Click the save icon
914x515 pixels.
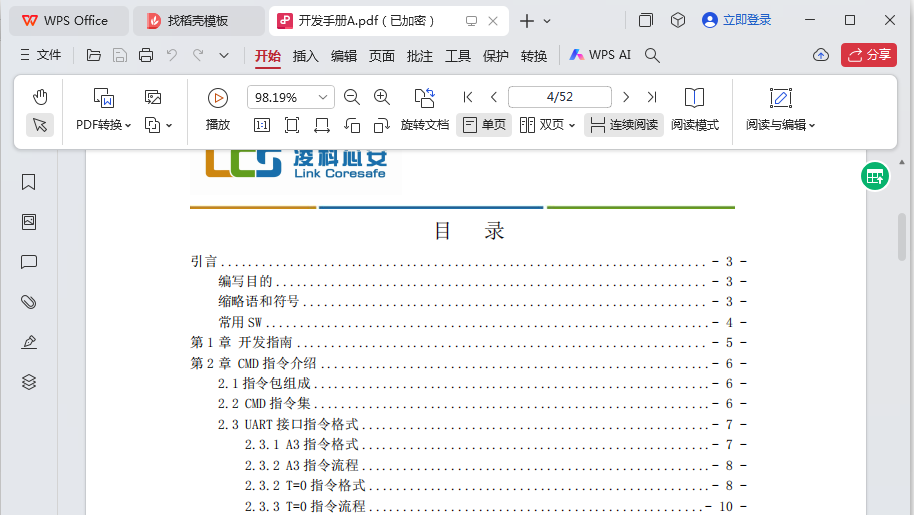tap(119, 55)
